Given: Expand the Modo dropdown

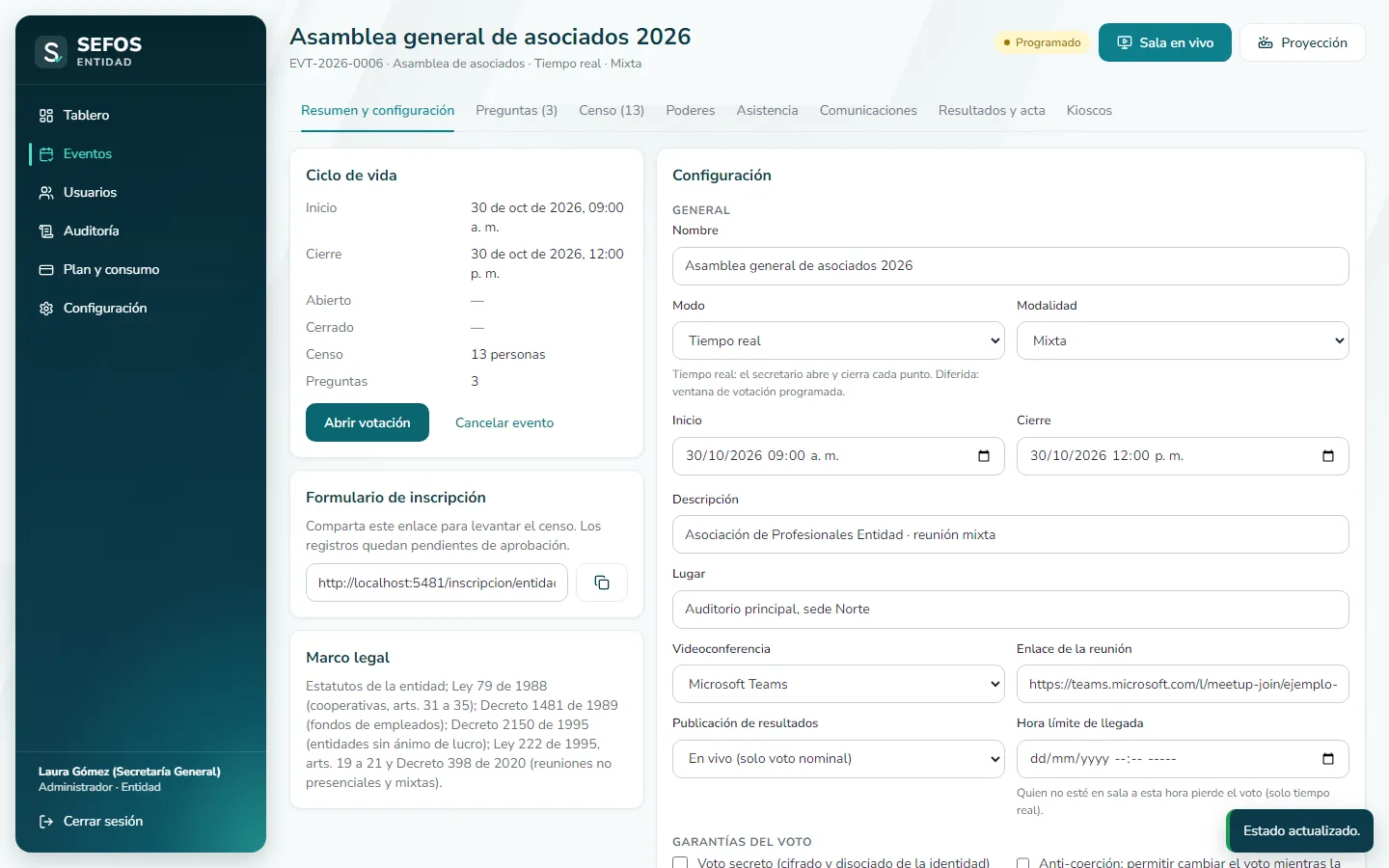Looking at the screenshot, I should pos(838,340).
